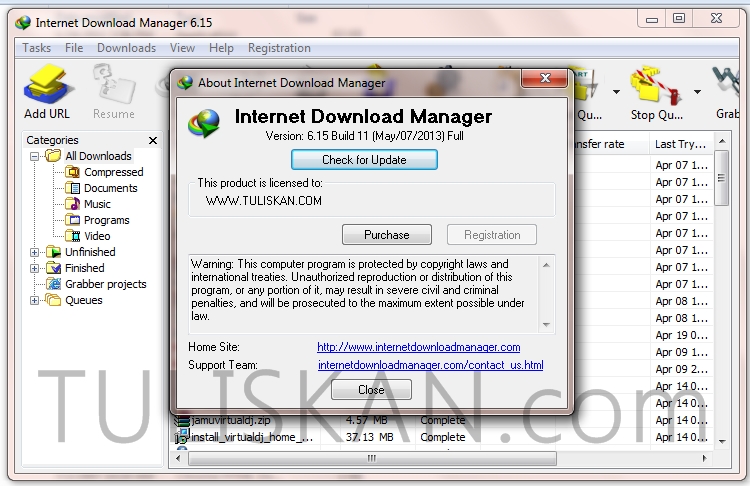Select the Documents category icon
This screenshot has width=750, height=486.
[72, 188]
